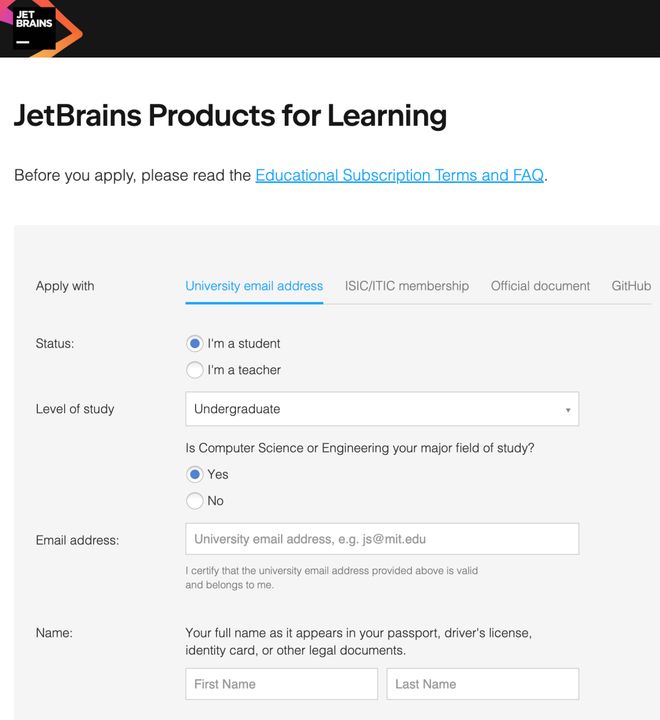Expand the Undergraduate level of study dropdown
660x720 pixels.
point(380,409)
